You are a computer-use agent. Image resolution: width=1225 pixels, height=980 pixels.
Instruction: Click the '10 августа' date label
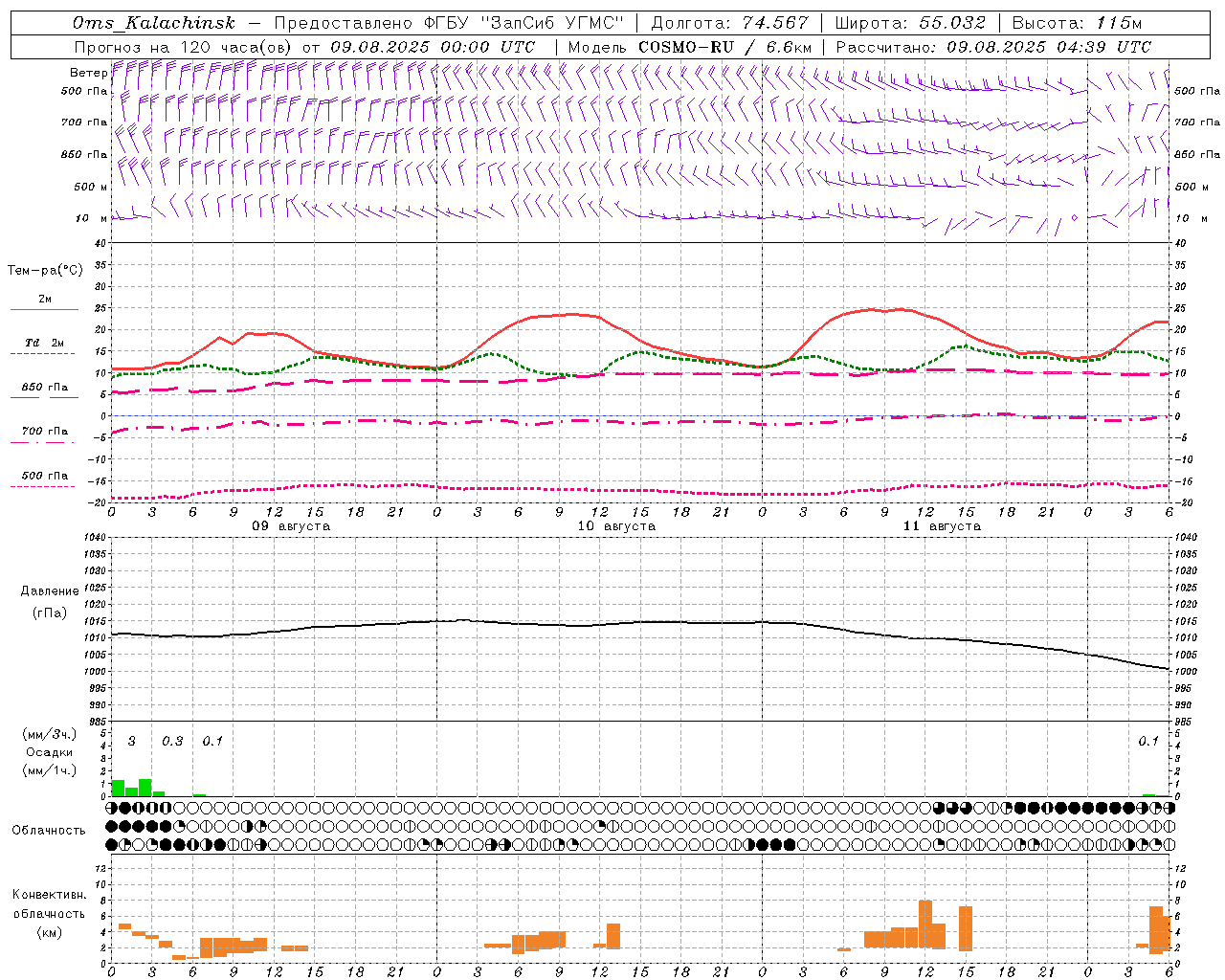pyautogui.click(x=616, y=526)
